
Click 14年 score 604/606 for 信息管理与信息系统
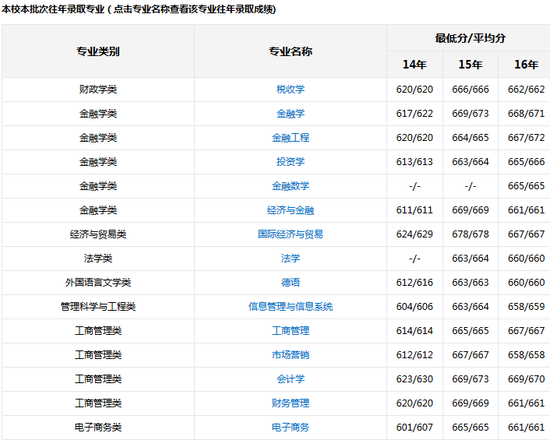click(x=415, y=307)
